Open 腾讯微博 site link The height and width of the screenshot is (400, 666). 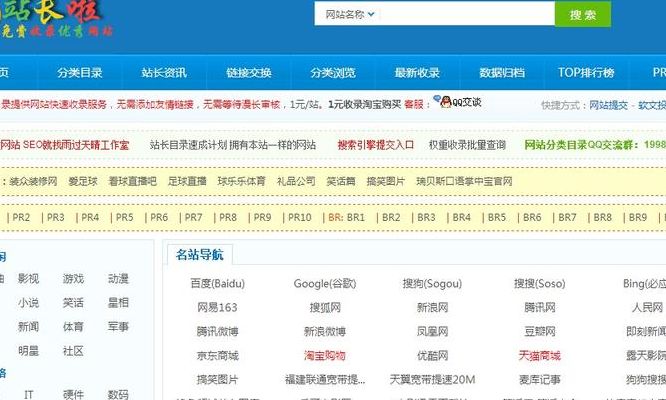point(217,331)
